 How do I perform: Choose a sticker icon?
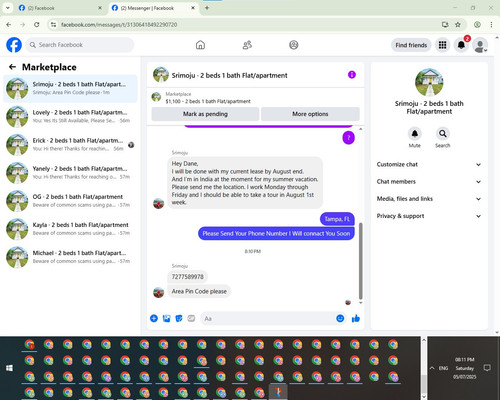[179, 318]
